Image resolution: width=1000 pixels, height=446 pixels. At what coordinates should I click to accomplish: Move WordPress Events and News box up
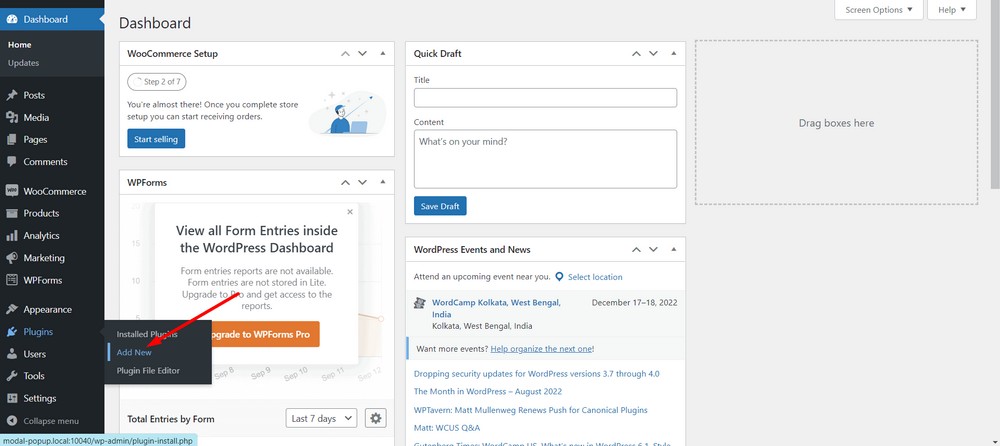click(x=636, y=249)
